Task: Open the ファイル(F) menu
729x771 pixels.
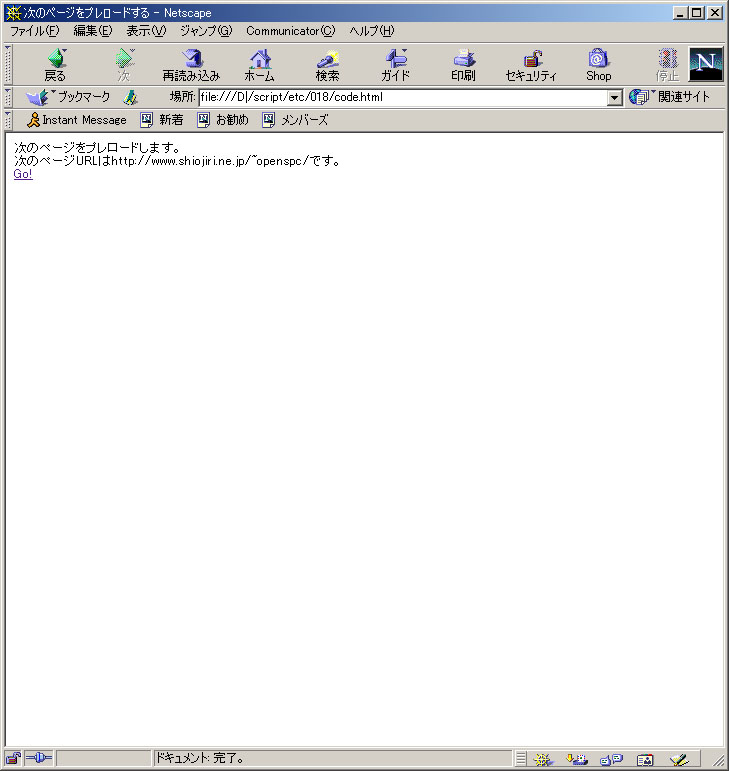Action: click(34, 31)
